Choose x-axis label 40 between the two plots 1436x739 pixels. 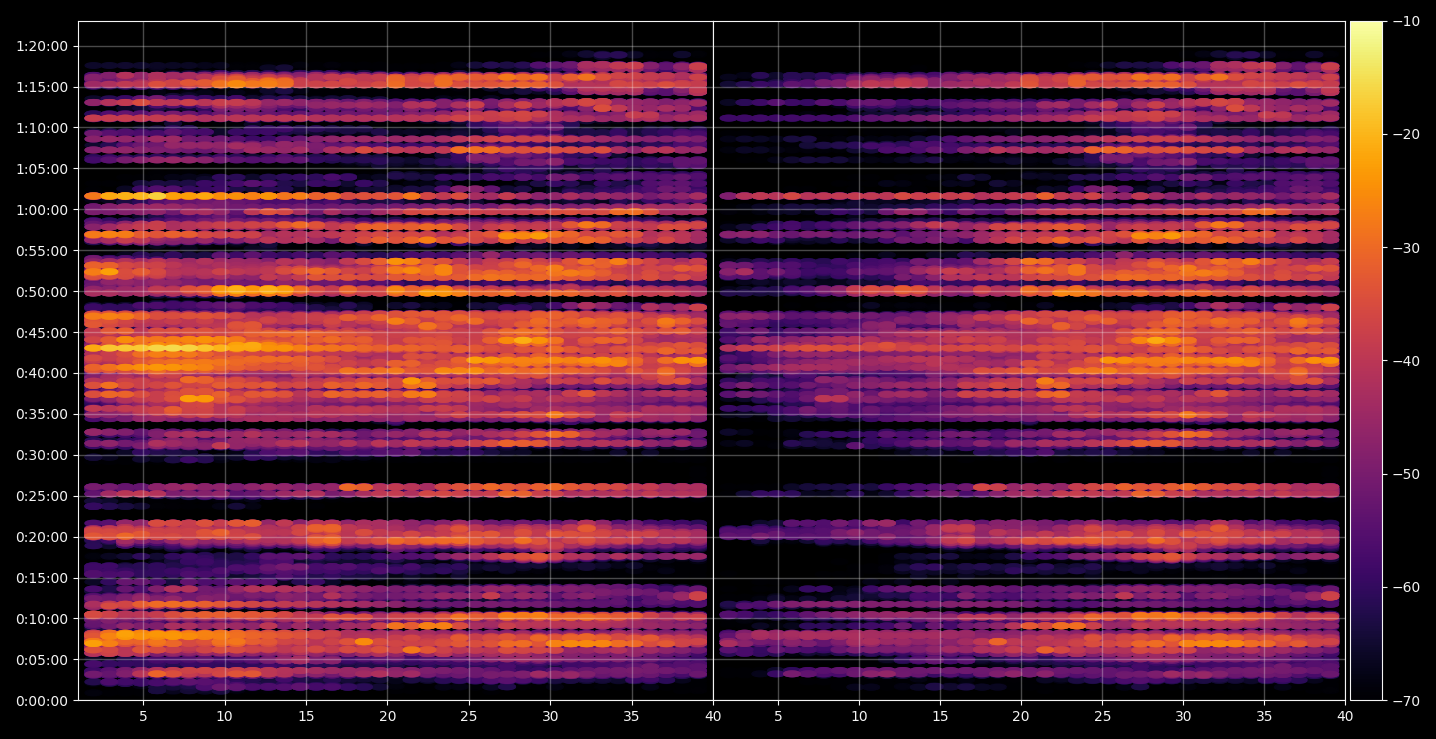coord(713,716)
